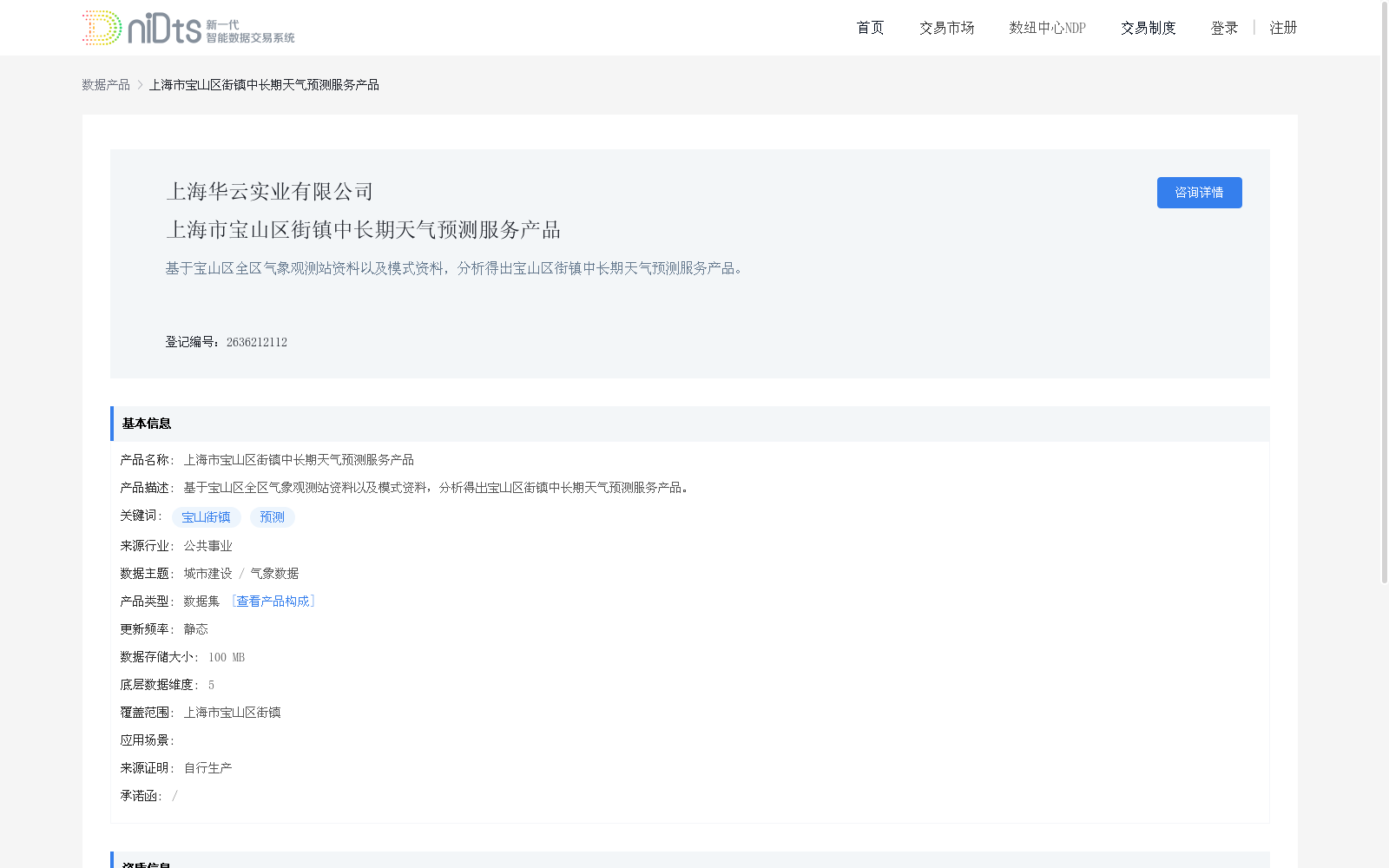This screenshot has height=868, width=1389.
Task: Select the 交易制度 menu item
Action: [1148, 28]
